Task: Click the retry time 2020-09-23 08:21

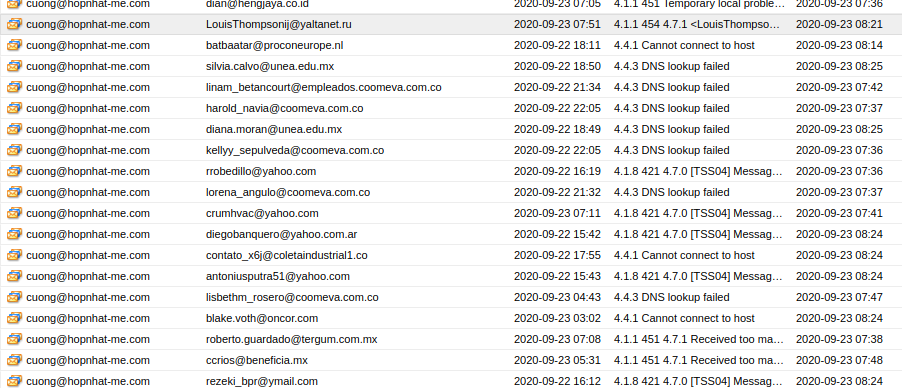Action: [x=839, y=24]
